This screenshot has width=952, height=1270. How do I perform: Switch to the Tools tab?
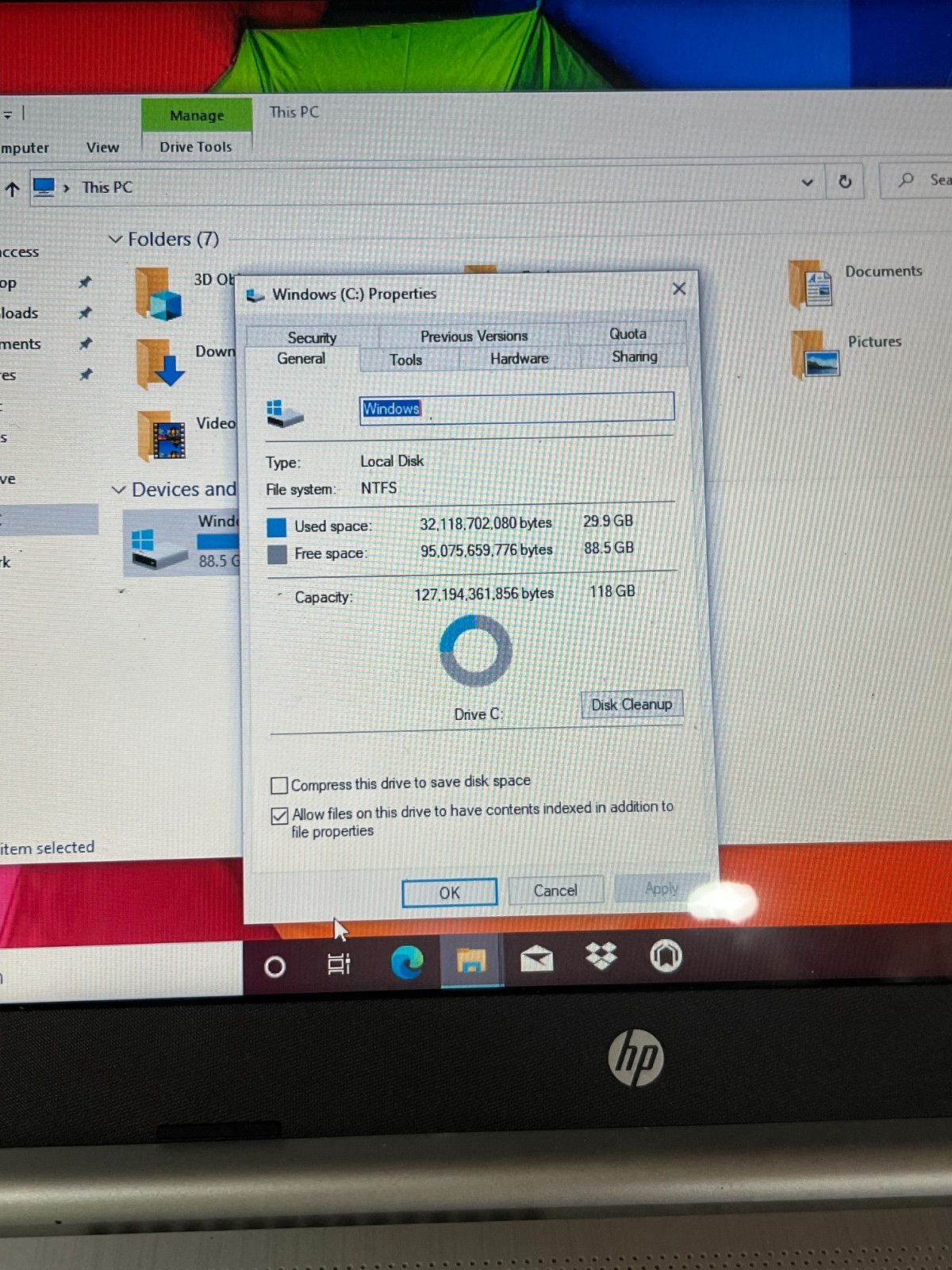(x=405, y=360)
